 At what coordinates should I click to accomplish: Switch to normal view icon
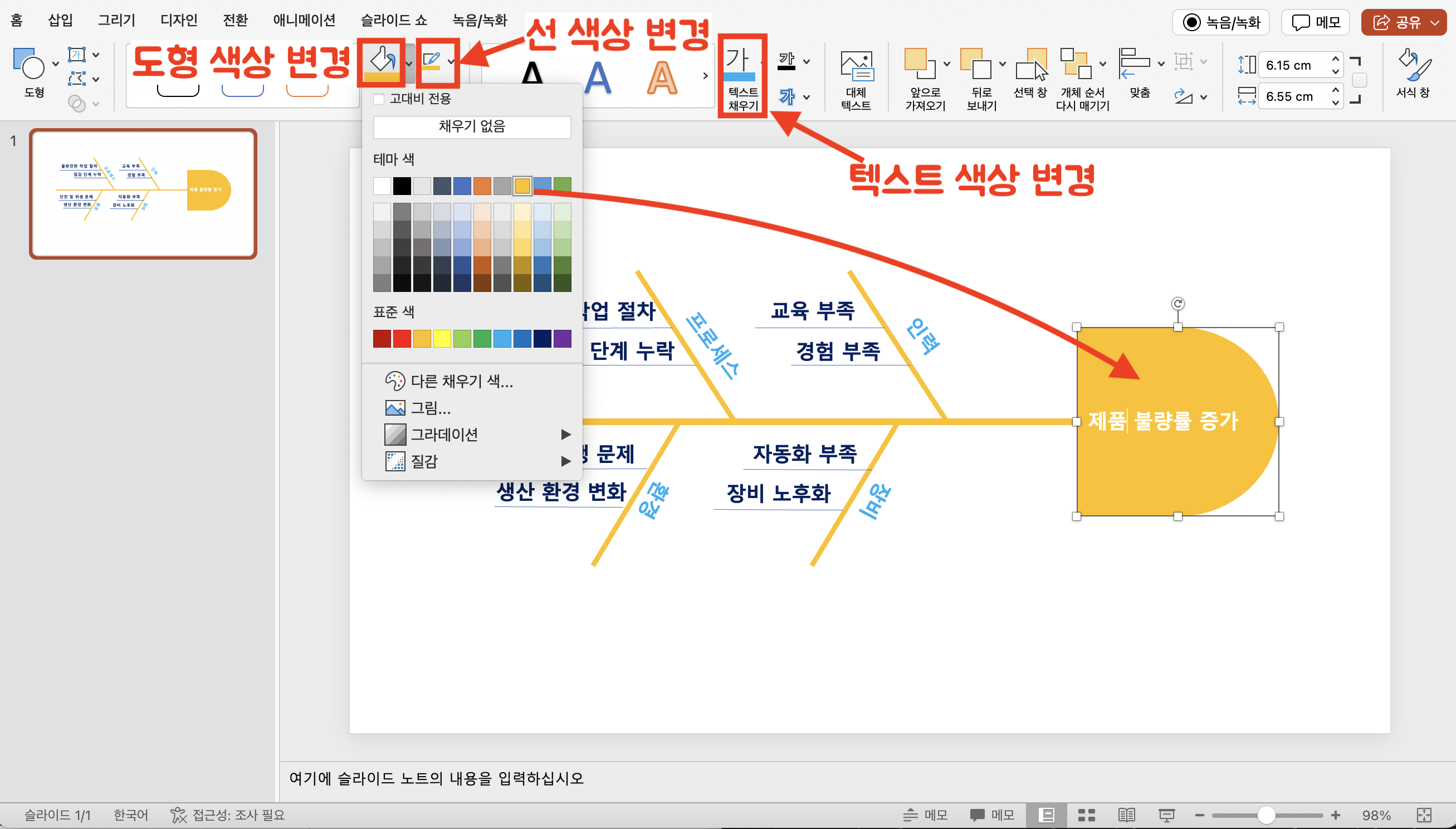pos(1046,815)
